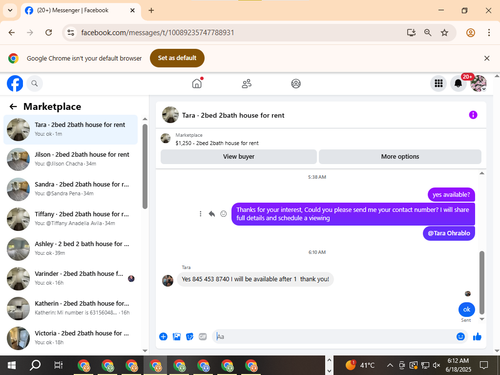Open Jilson conversation in the list

[70, 159]
